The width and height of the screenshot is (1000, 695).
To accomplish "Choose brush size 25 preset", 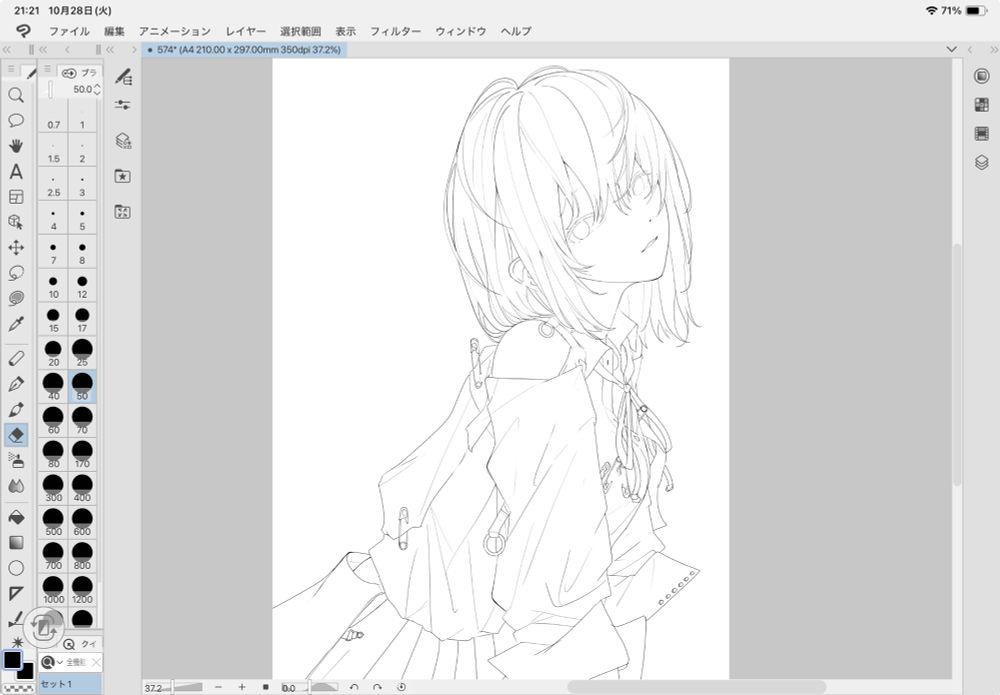I will [82, 353].
